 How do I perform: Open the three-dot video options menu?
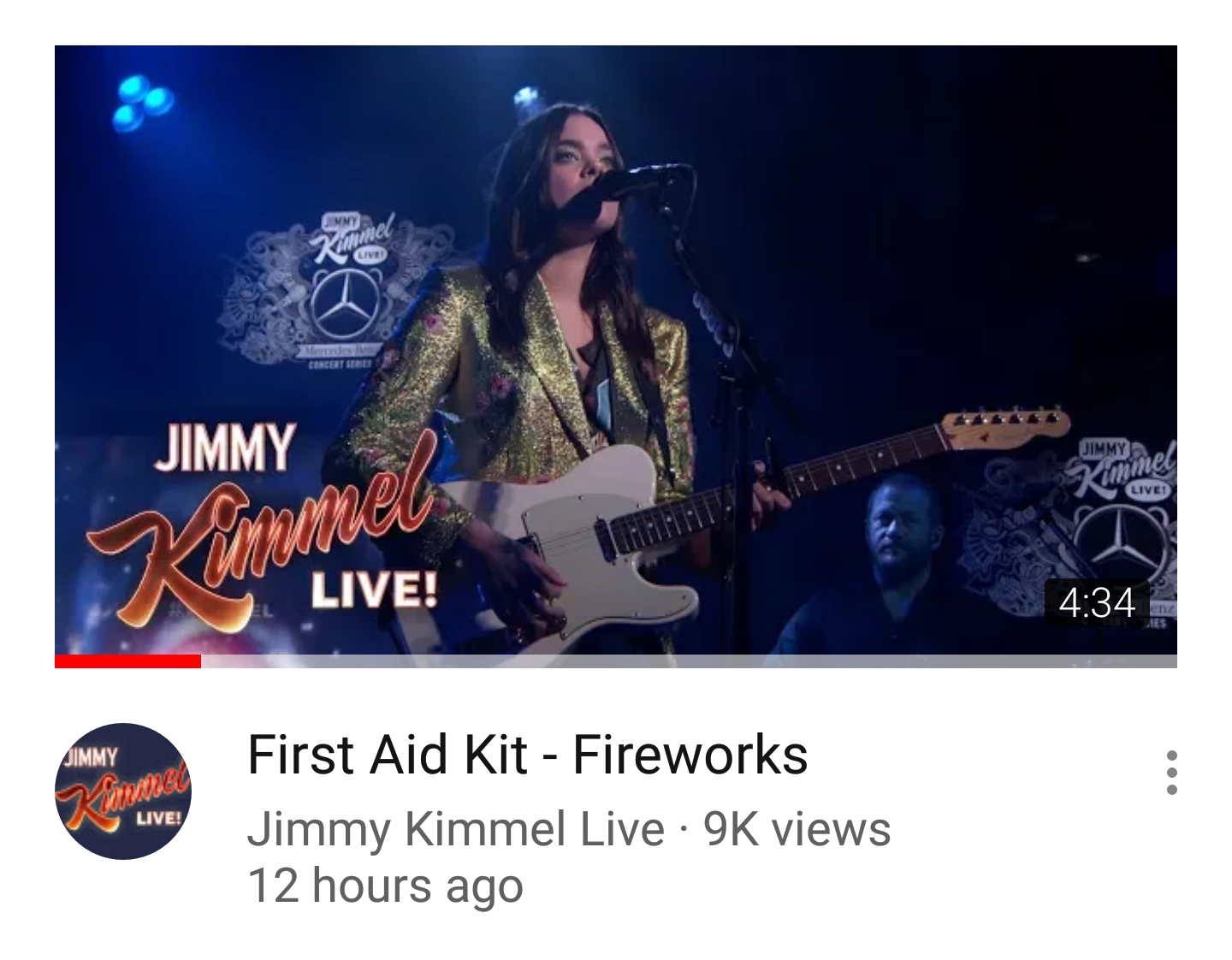pyautogui.click(x=1171, y=773)
